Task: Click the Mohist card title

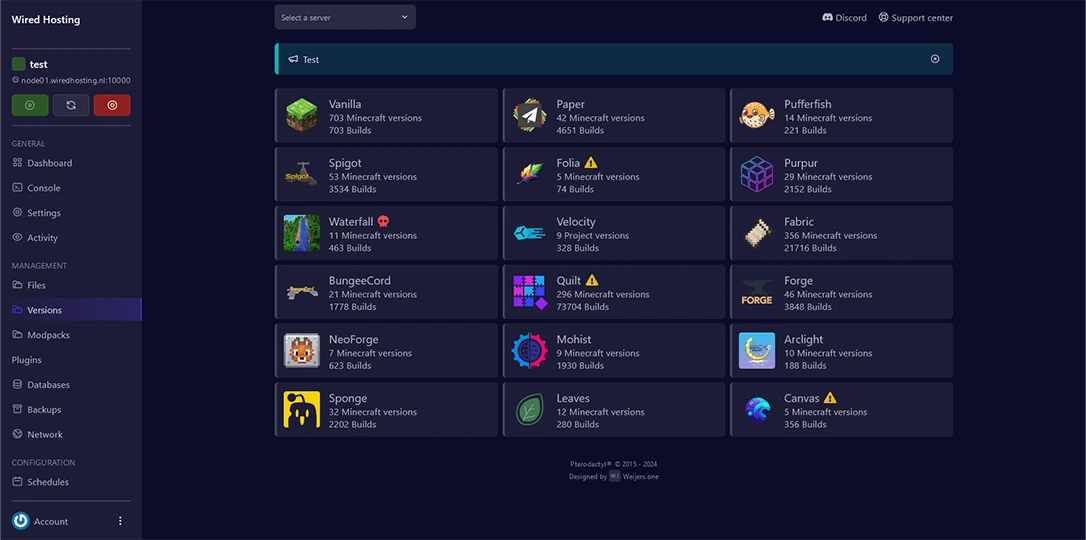Action: [x=574, y=339]
